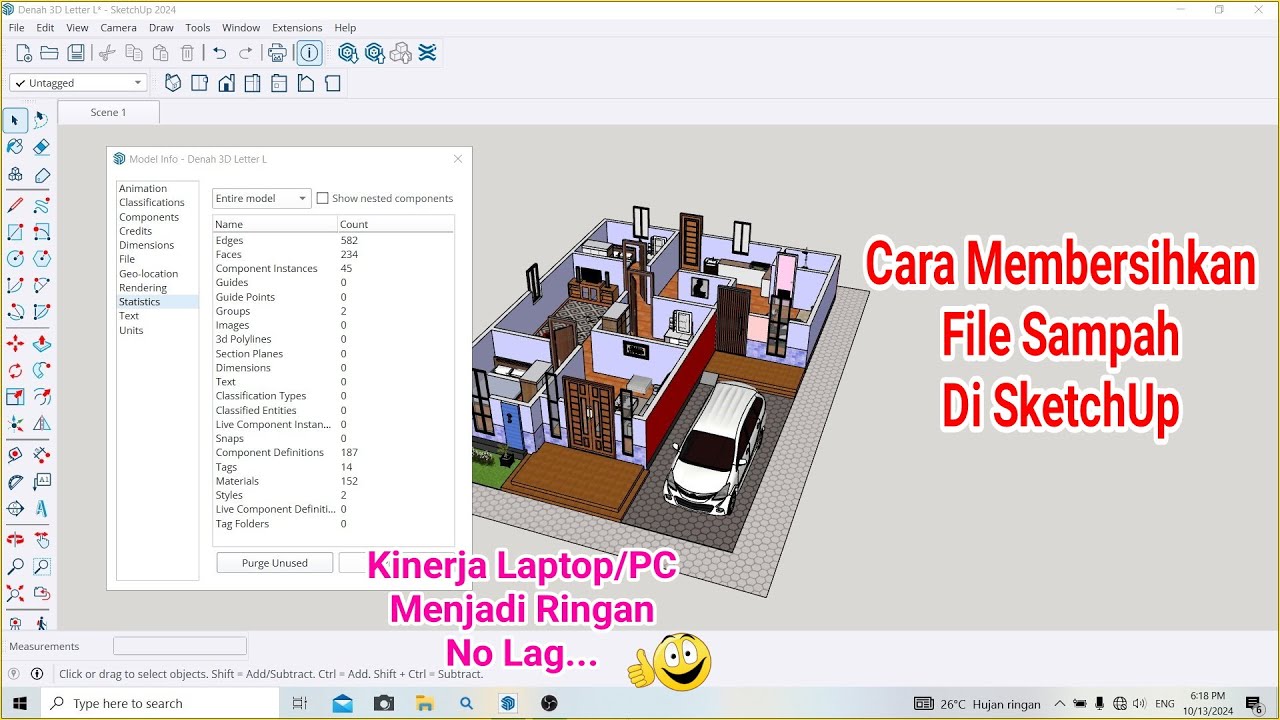Select the Protractor tool

(15, 482)
